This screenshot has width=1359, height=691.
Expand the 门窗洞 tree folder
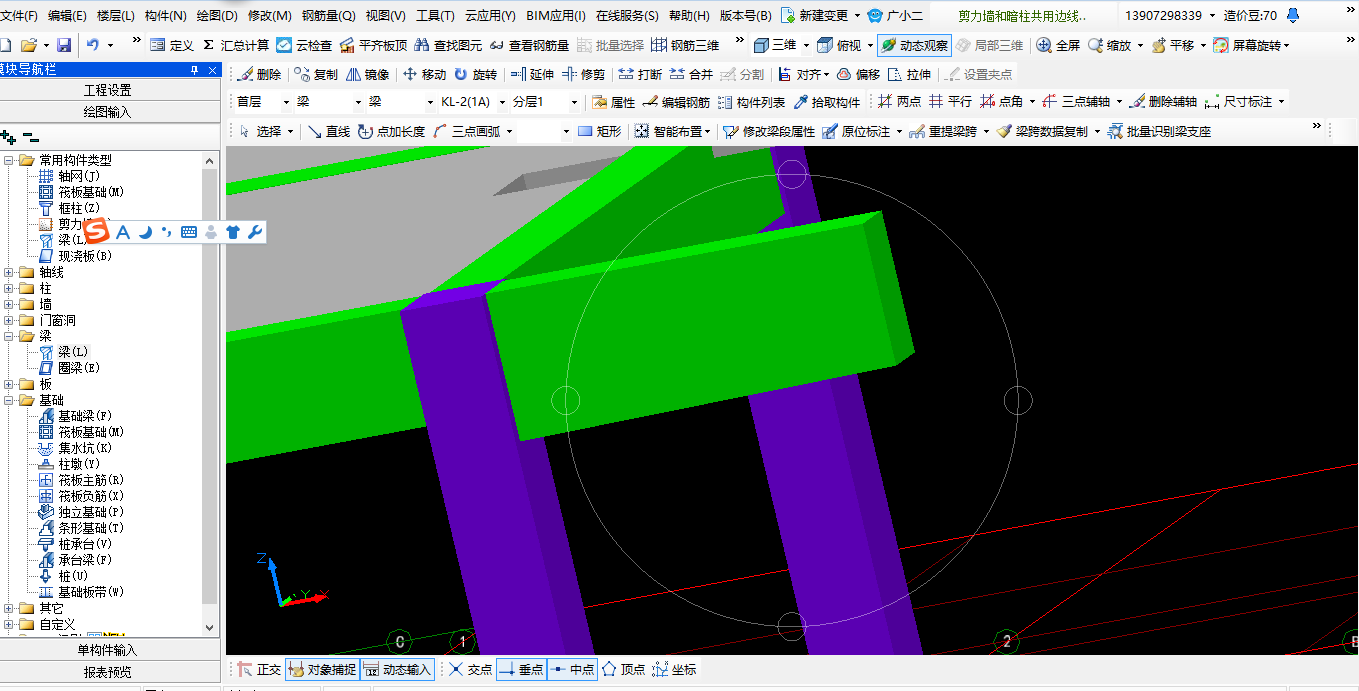(x=9, y=320)
